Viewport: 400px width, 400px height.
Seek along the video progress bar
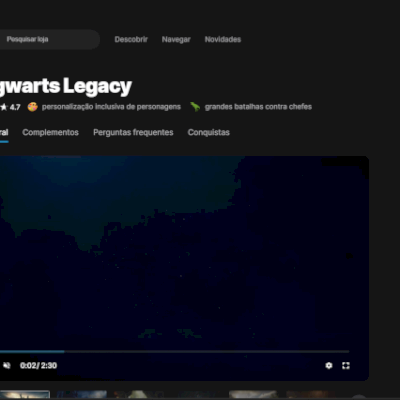(174, 351)
